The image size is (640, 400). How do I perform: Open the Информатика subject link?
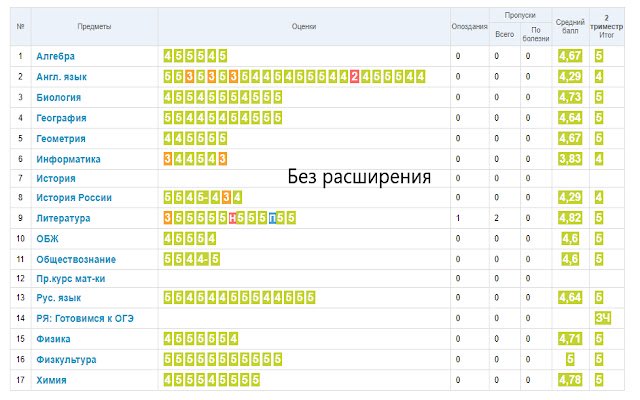68,159
